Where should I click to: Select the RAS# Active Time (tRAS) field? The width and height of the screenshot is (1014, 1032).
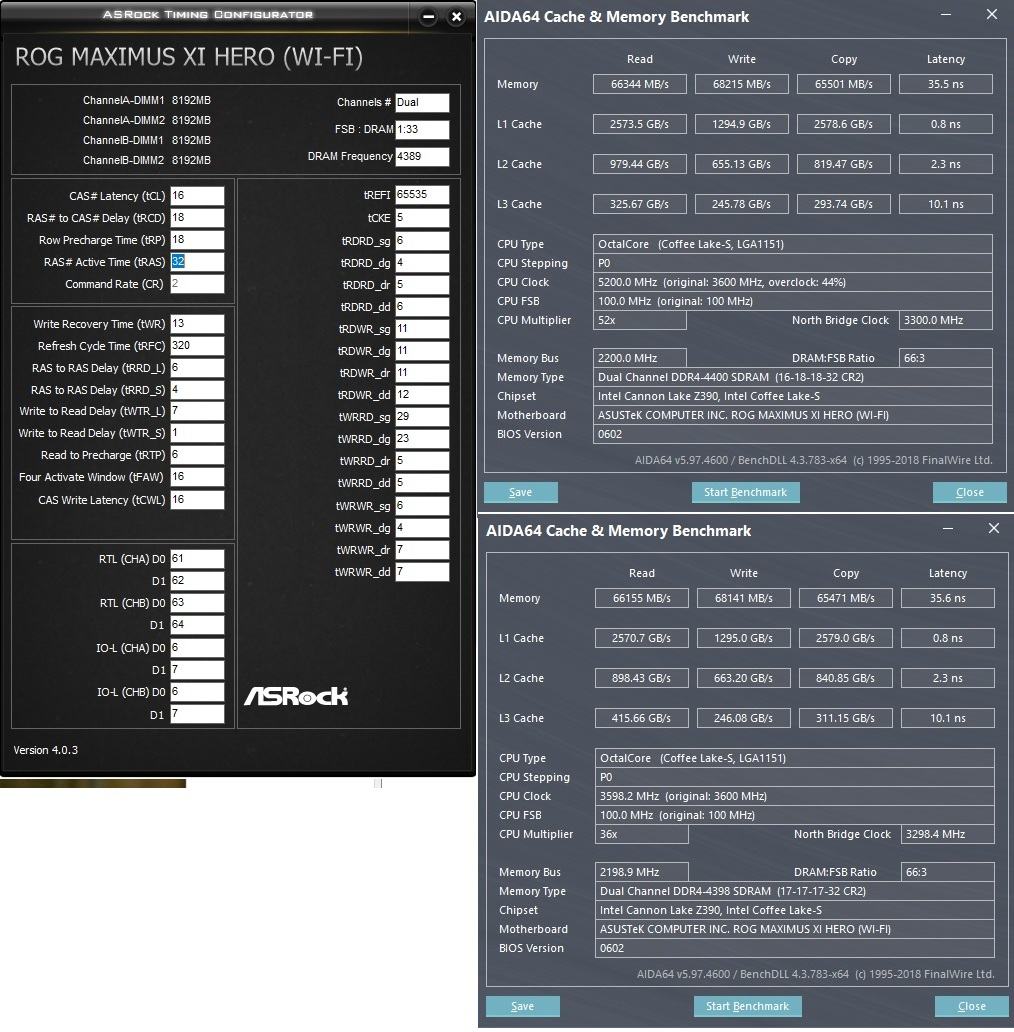[x=197, y=262]
